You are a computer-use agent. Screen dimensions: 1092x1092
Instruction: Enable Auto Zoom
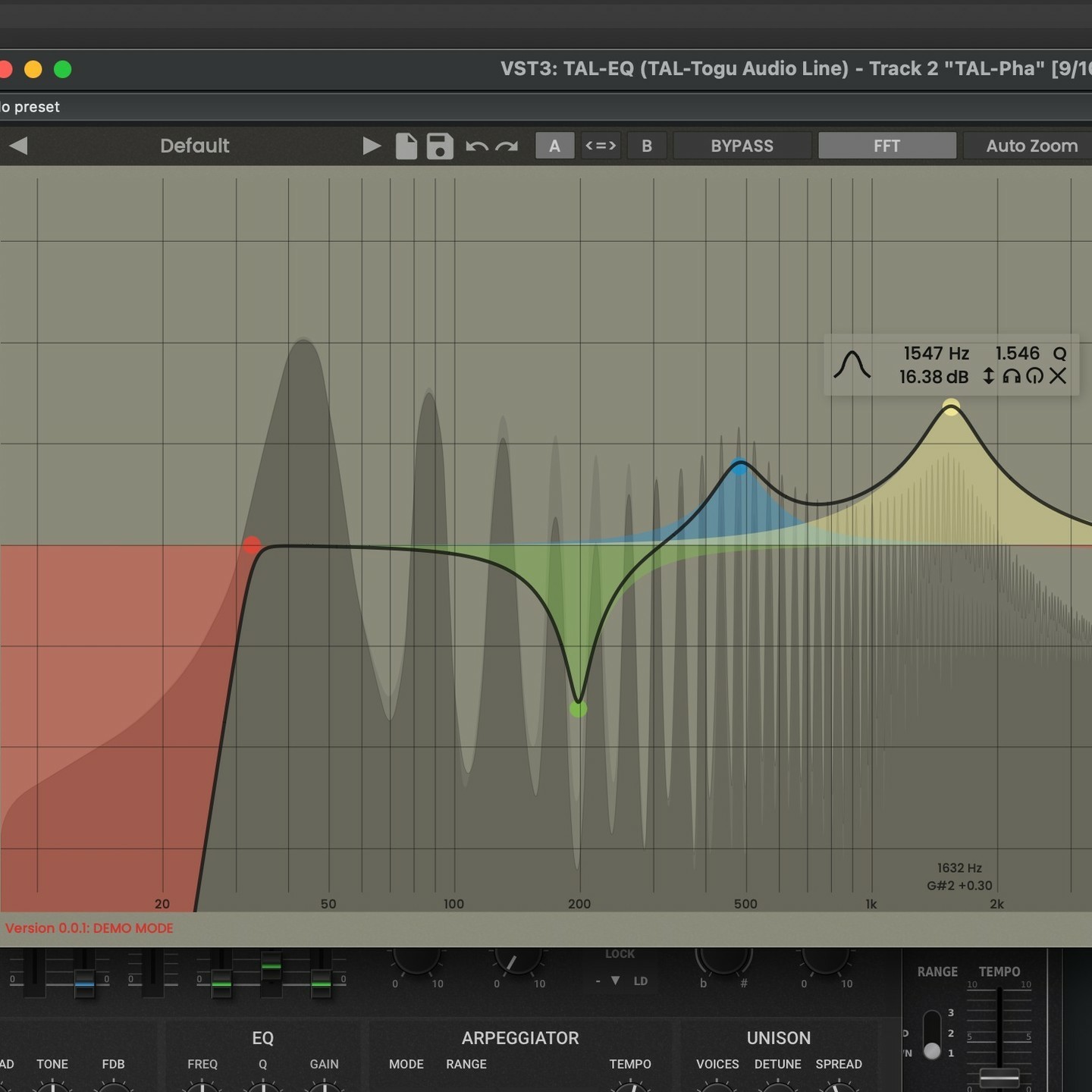pyautogui.click(x=1031, y=146)
